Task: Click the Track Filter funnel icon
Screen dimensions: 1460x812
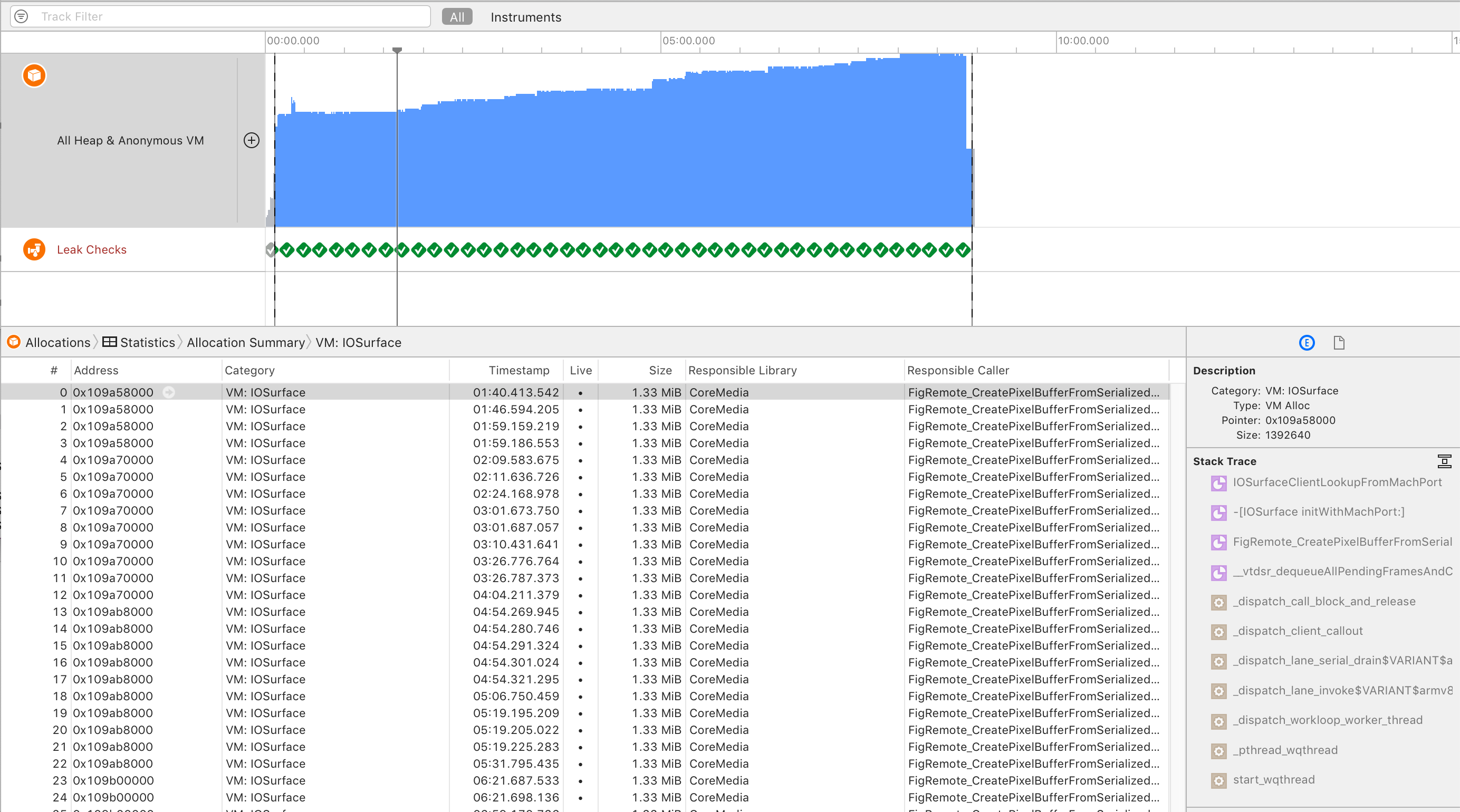Action: (x=21, y=16)
